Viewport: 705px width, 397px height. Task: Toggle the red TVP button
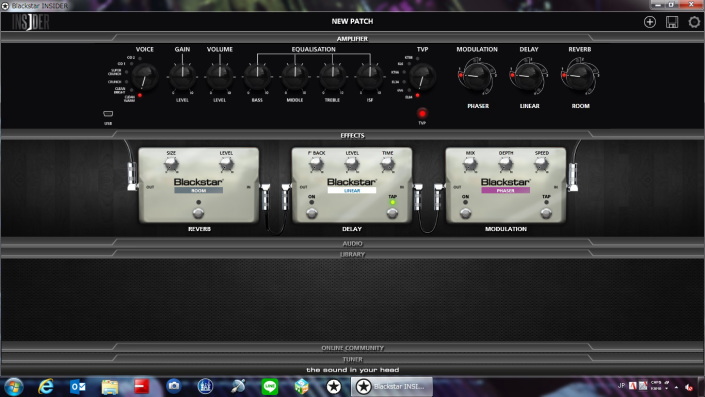(x=422, y=113)
